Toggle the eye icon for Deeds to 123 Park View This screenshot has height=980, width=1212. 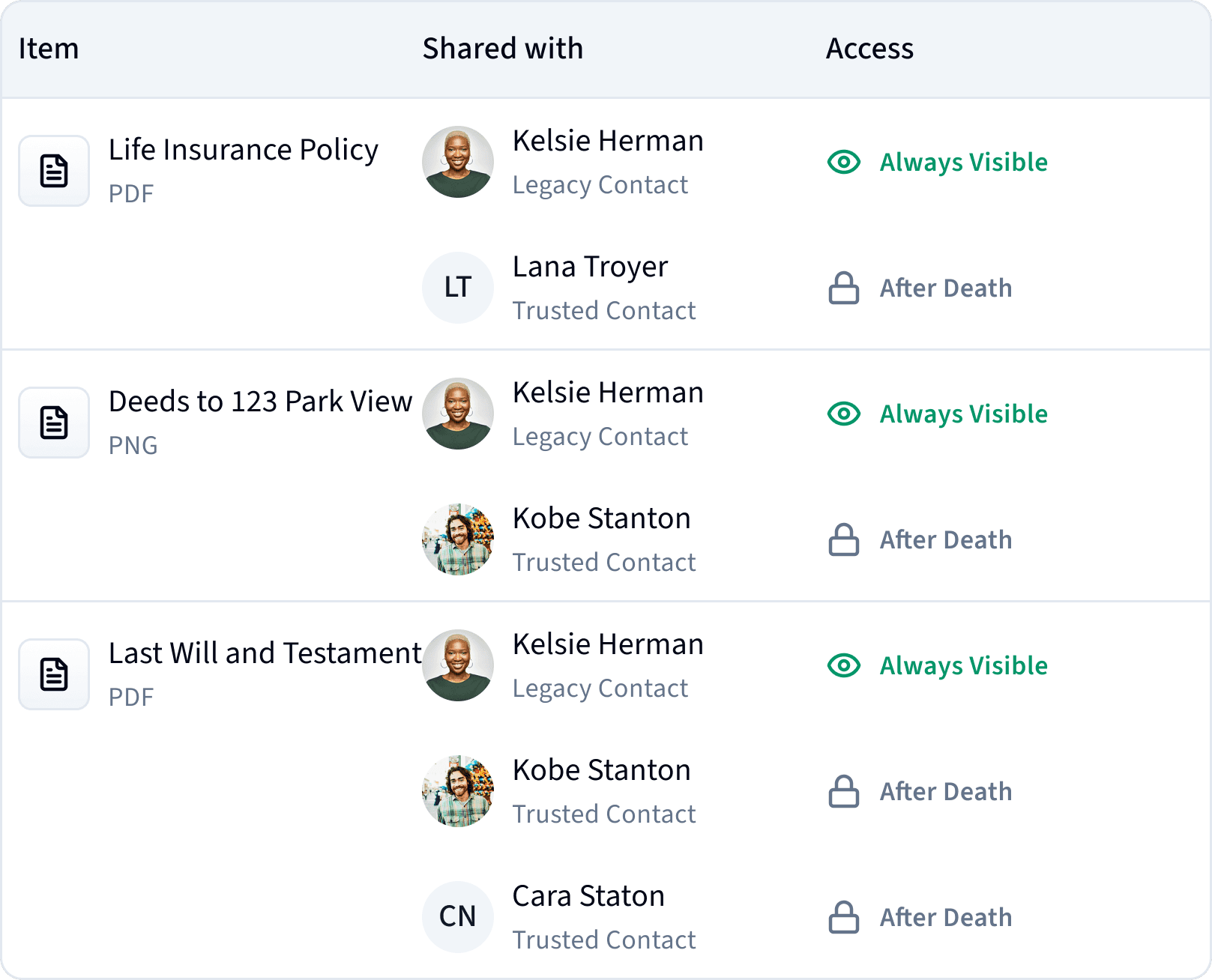click(x=844, y=414)
